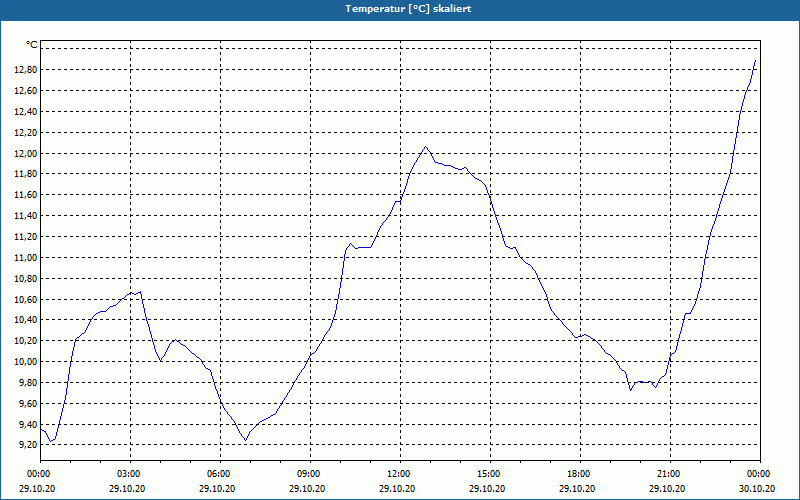Image resolution: width=800 pixels, height=500 pixels.
Task: Select the 9,40 y-axis value
Action: pyautogui.click(x=29, y=424)
